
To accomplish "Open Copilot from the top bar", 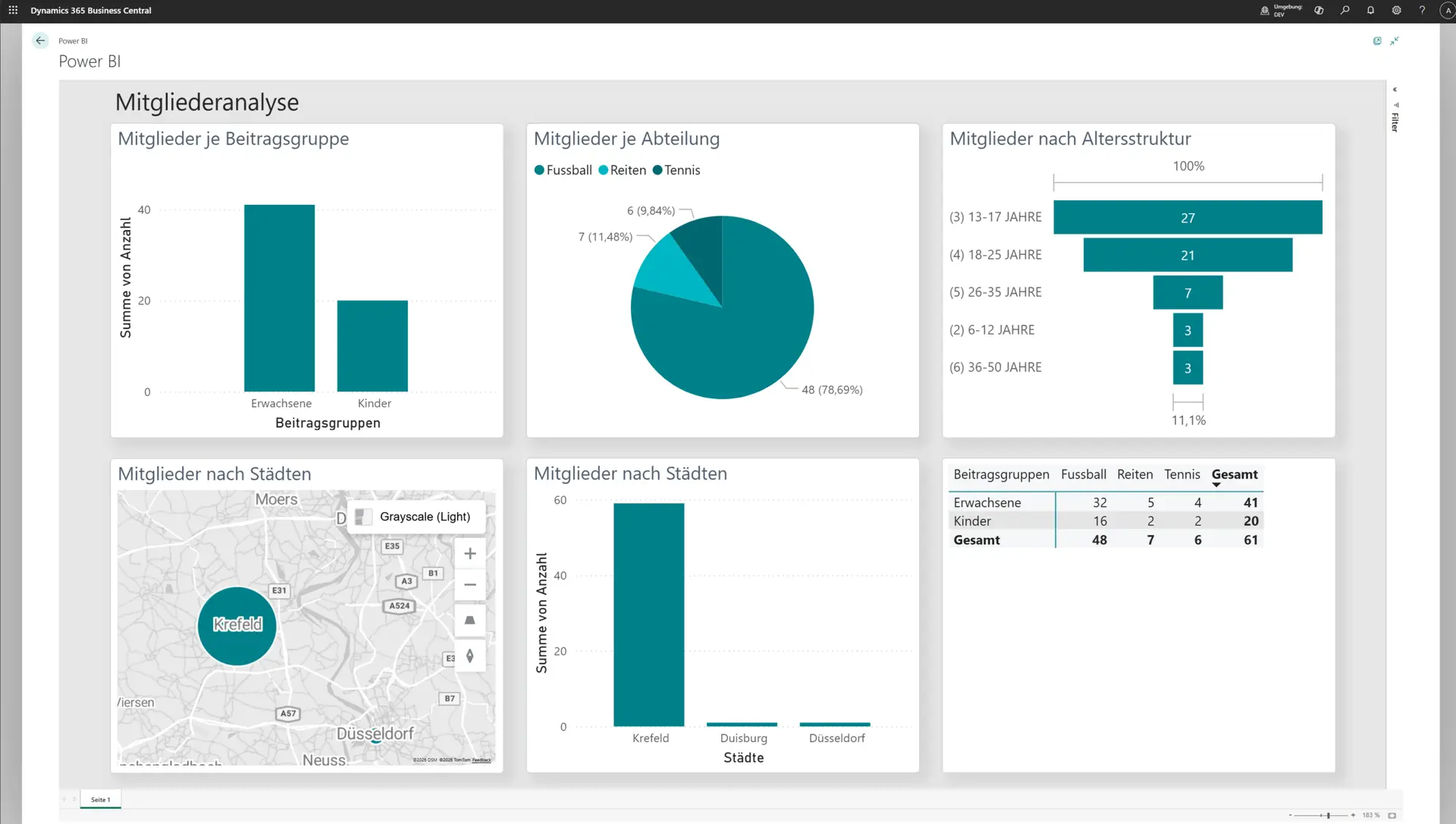I will (x=1318, y=10).
